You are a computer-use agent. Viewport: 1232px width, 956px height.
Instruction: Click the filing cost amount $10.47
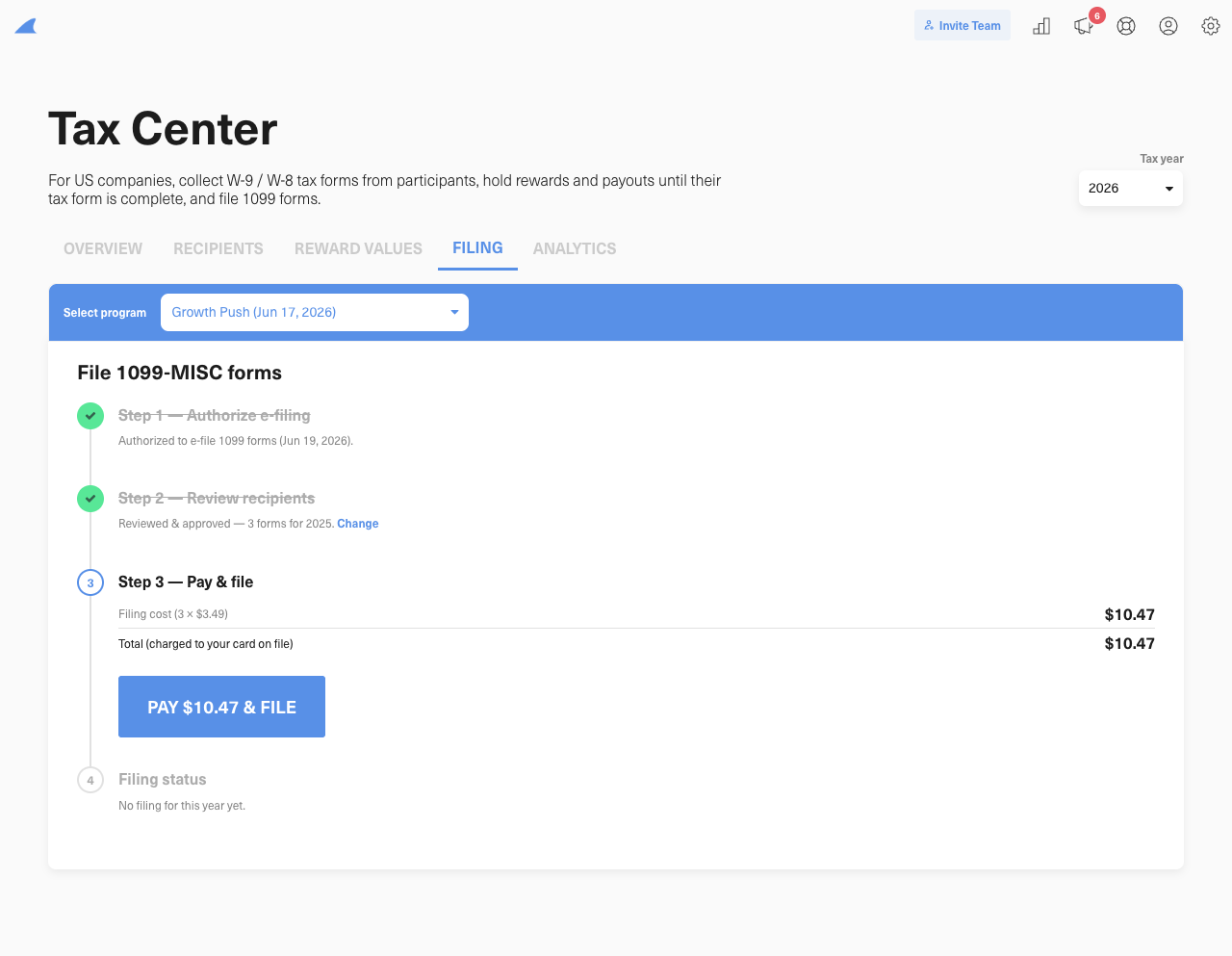pyautogui.click(x=1130, y=614)
